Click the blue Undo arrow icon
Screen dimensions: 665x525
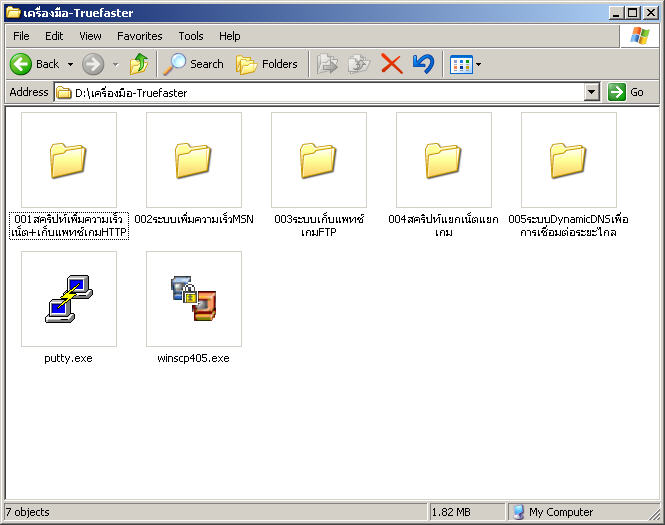[423, 64]
